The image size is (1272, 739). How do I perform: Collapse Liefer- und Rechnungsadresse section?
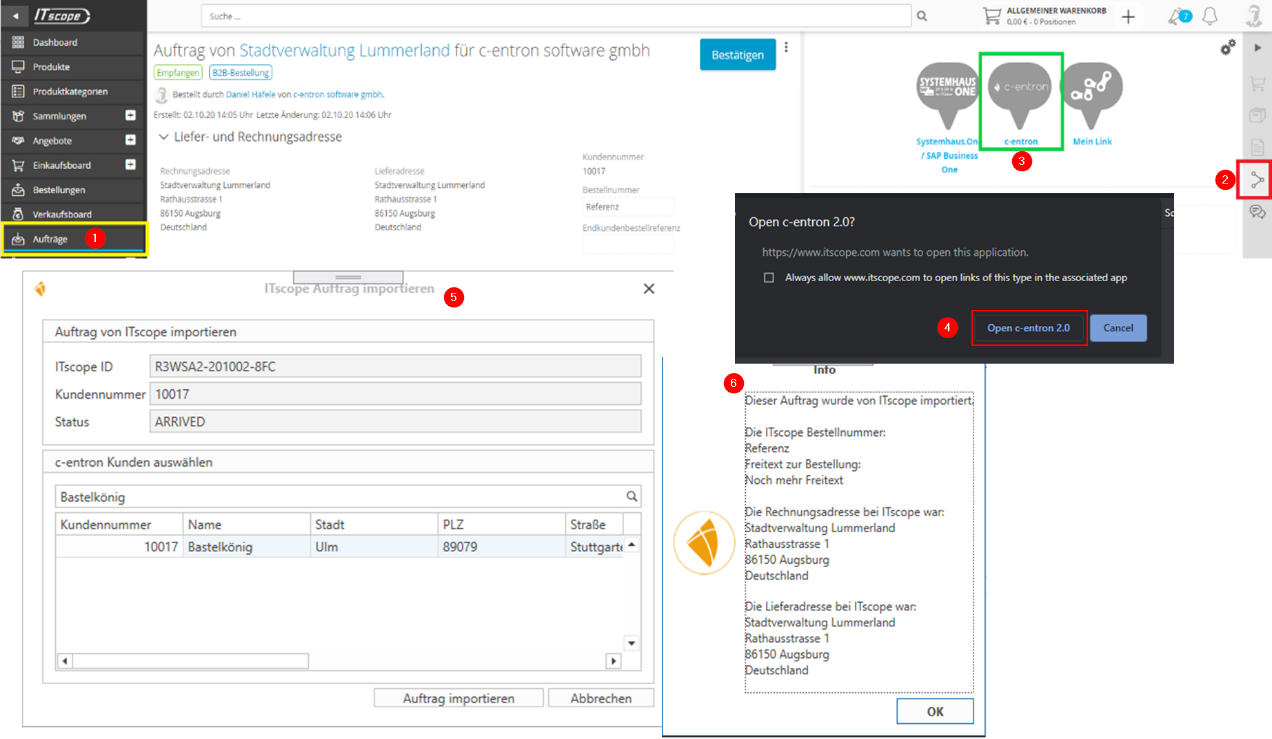(x=164, y=137)
